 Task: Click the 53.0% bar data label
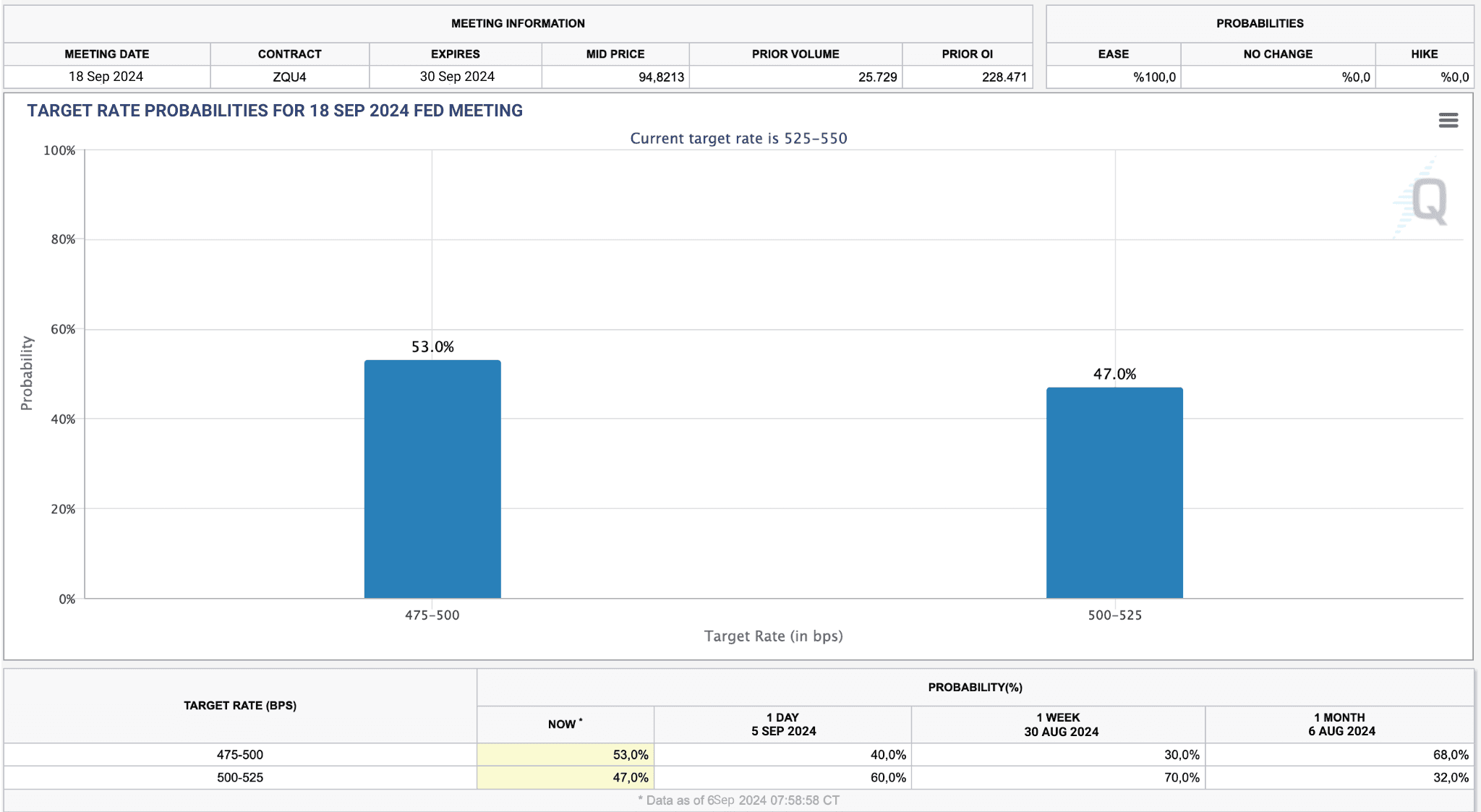(432, 347)
